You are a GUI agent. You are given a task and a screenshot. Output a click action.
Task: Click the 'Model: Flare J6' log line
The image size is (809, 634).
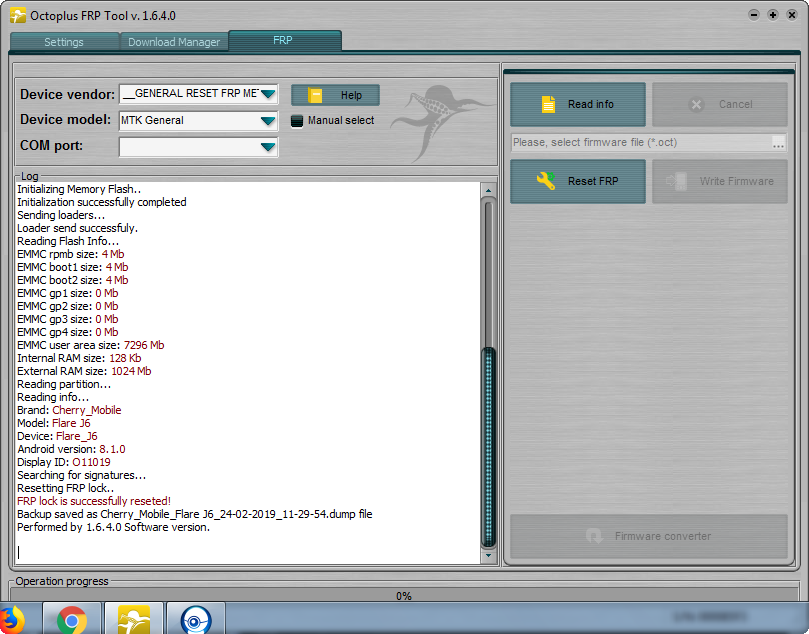coord(54,423)
